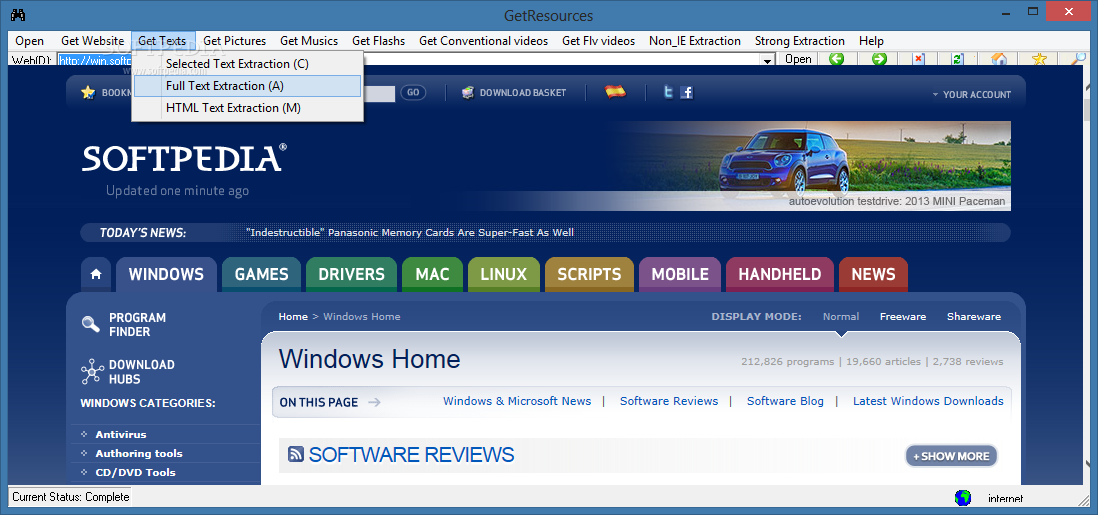1098x515 pixels.
Task: Click the green Refresh page icon
Action: 957,60
